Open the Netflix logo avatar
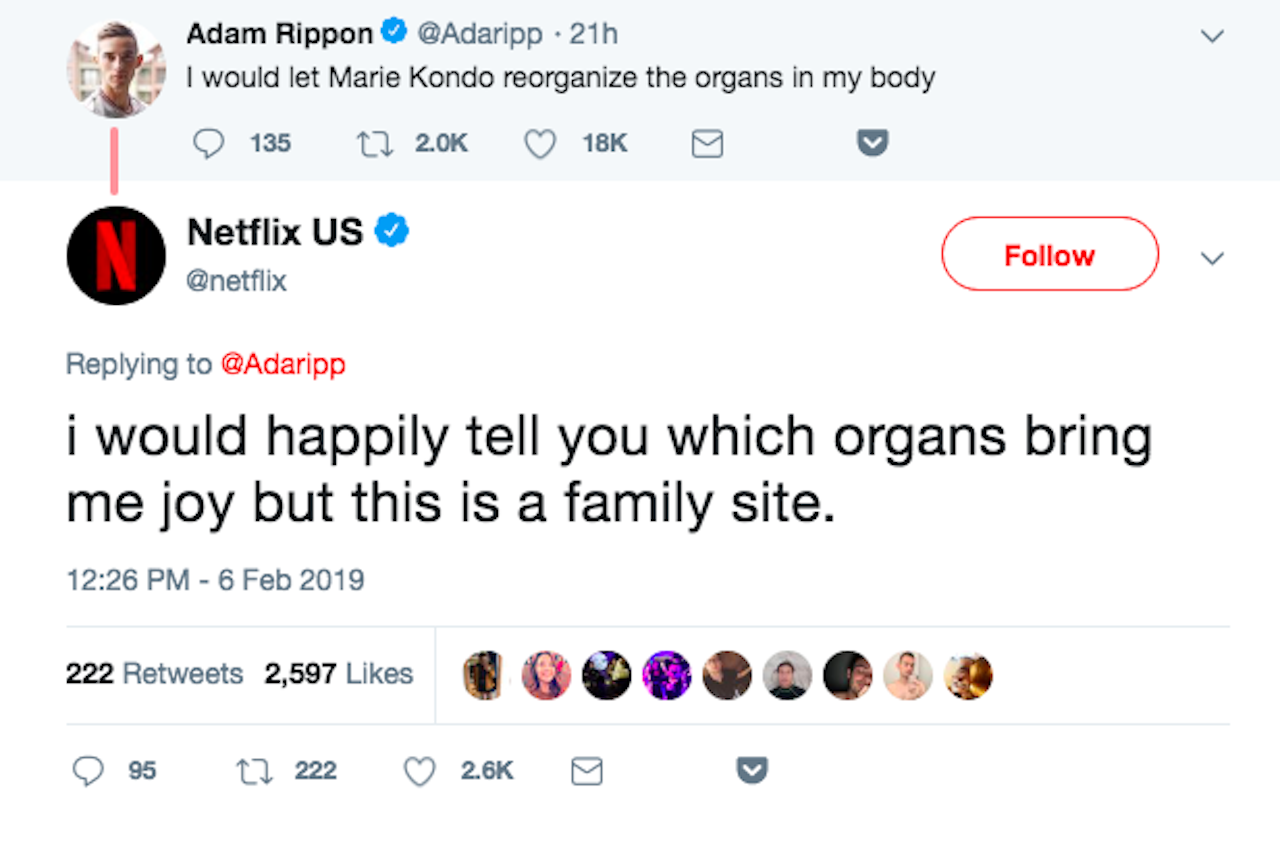This screenshot has width=1280, height=850. tap(115, 255)
